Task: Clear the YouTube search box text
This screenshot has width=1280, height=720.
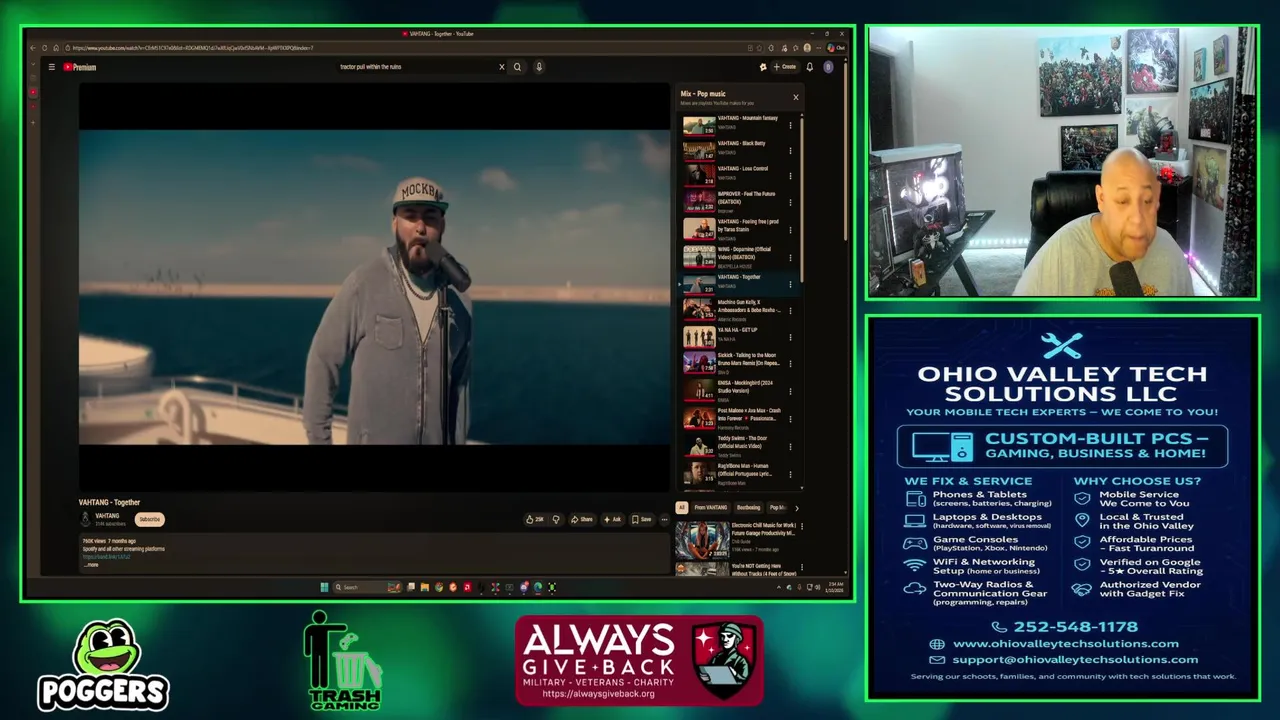Action: [502, 67]
